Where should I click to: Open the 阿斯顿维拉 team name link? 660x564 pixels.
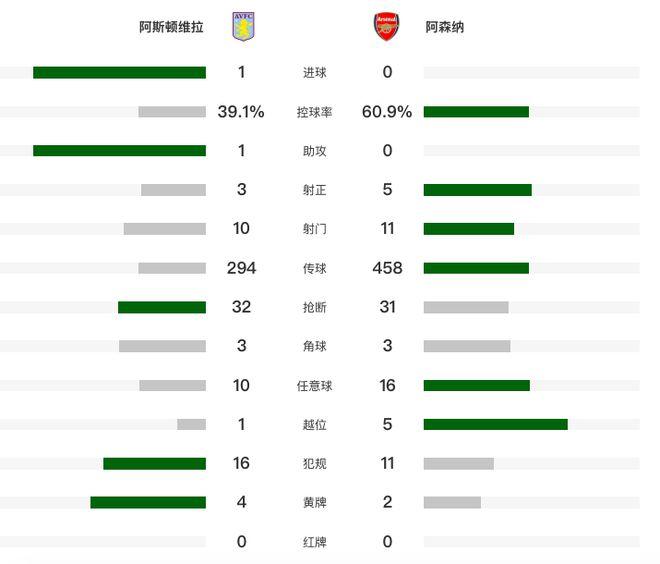coord(171,27)
